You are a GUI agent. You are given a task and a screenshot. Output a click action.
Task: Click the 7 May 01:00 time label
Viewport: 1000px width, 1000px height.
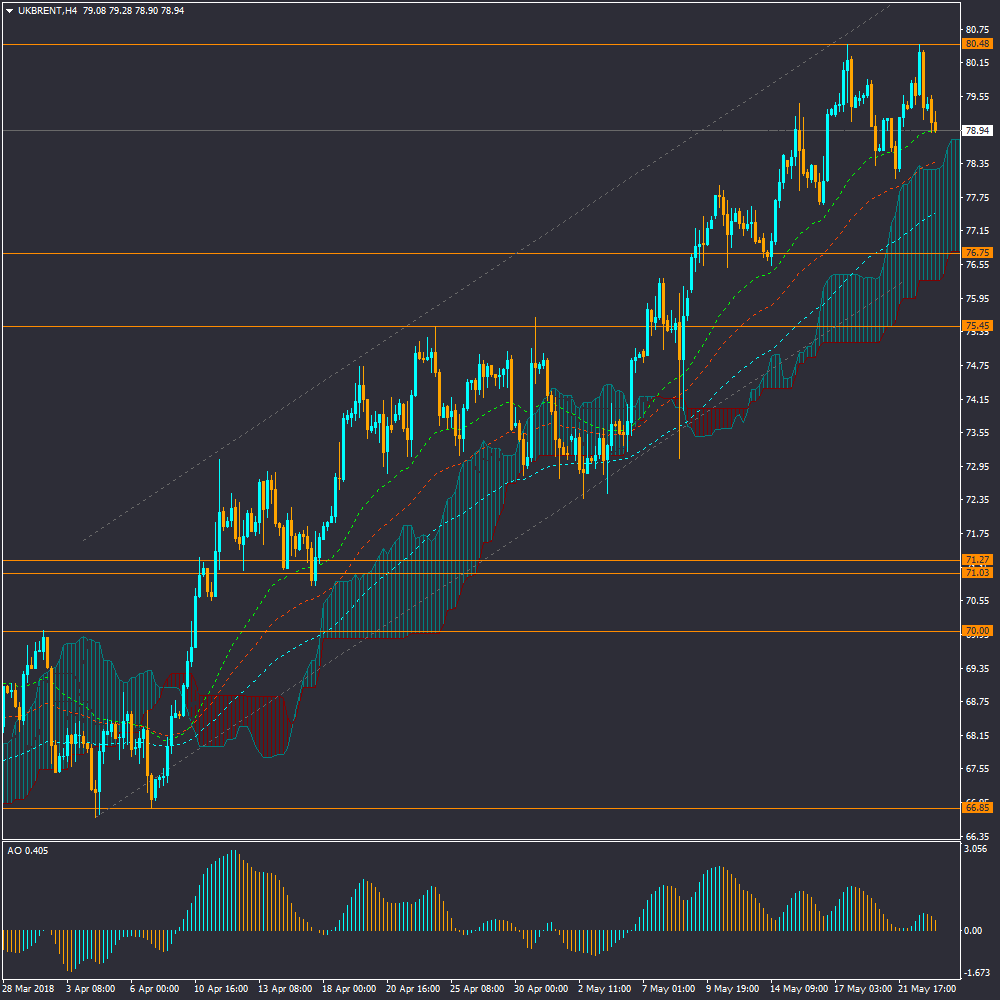tap(667, 988)
